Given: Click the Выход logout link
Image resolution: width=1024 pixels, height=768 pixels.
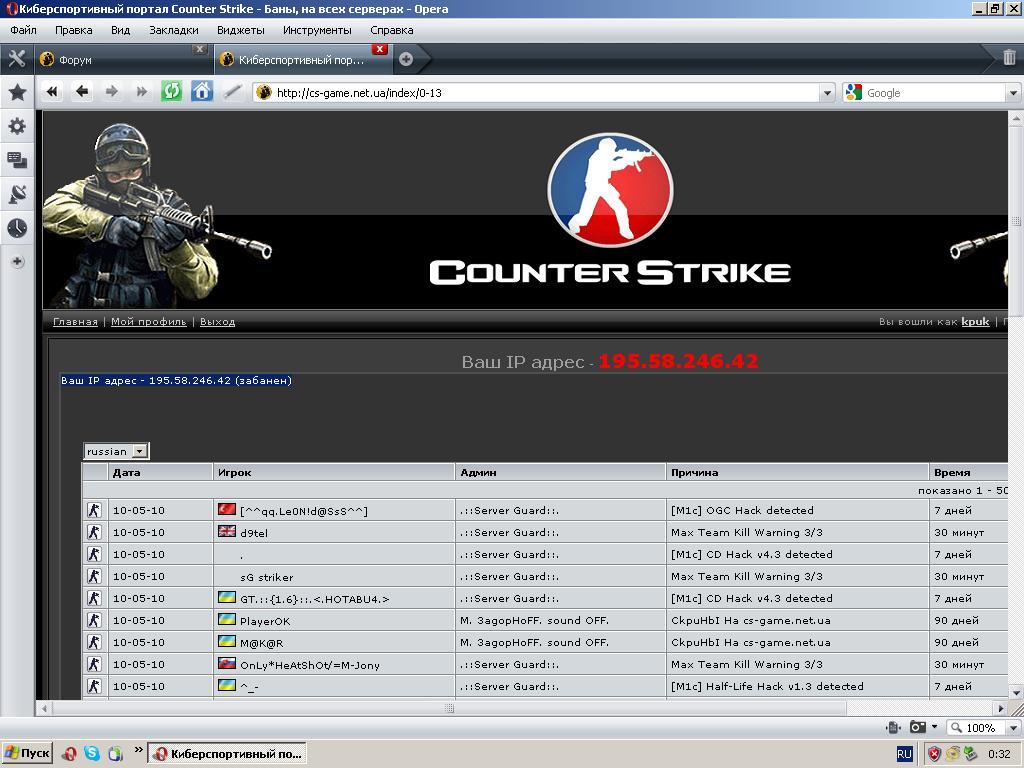Looking at the screenshot, I should (x=217, y=321).
